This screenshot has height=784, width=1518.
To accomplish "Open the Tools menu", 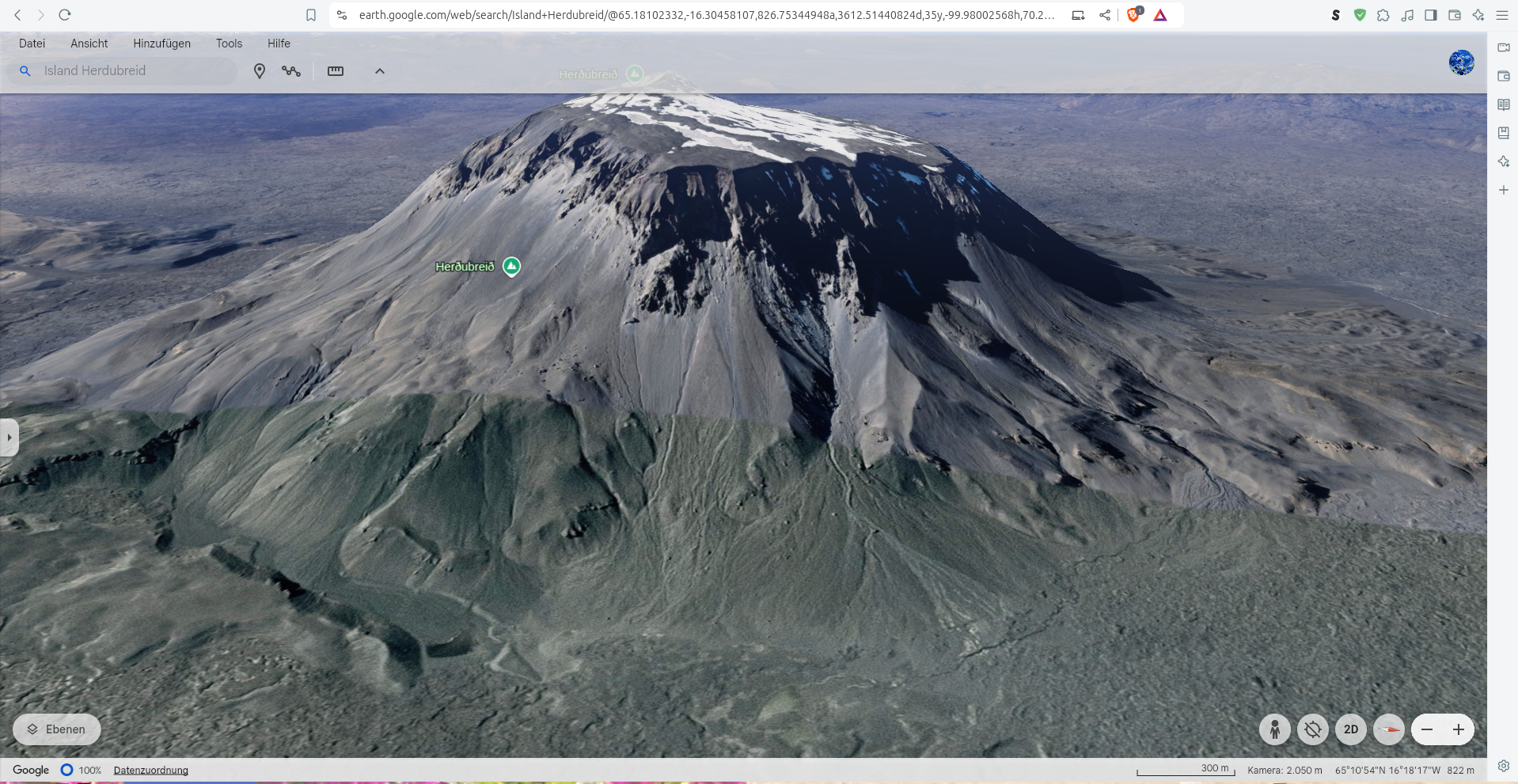I will (229, 44).
